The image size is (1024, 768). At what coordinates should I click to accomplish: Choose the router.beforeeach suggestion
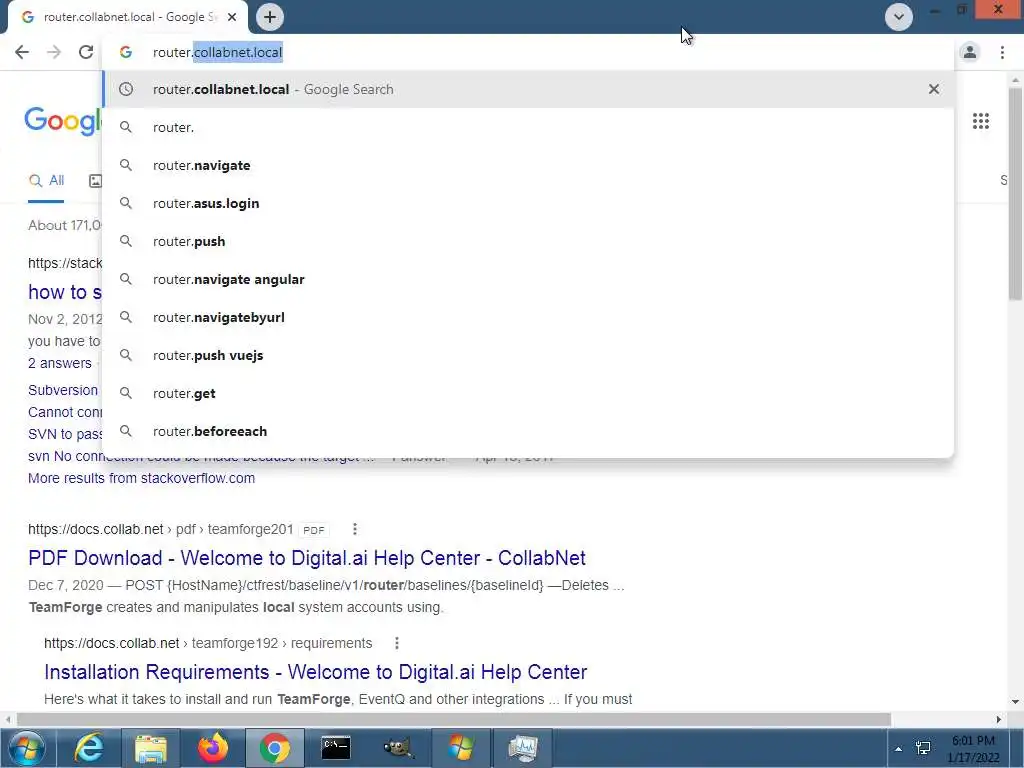point(528,431)
